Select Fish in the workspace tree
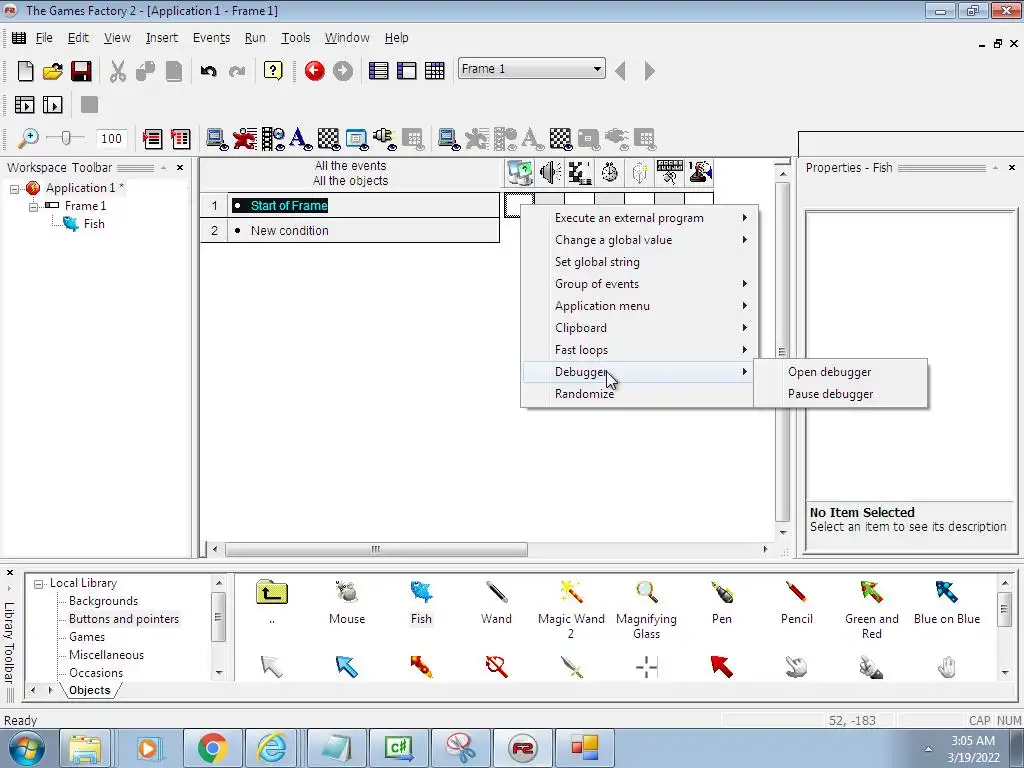This screenshot has width=1024, height=768. (94, 224)
